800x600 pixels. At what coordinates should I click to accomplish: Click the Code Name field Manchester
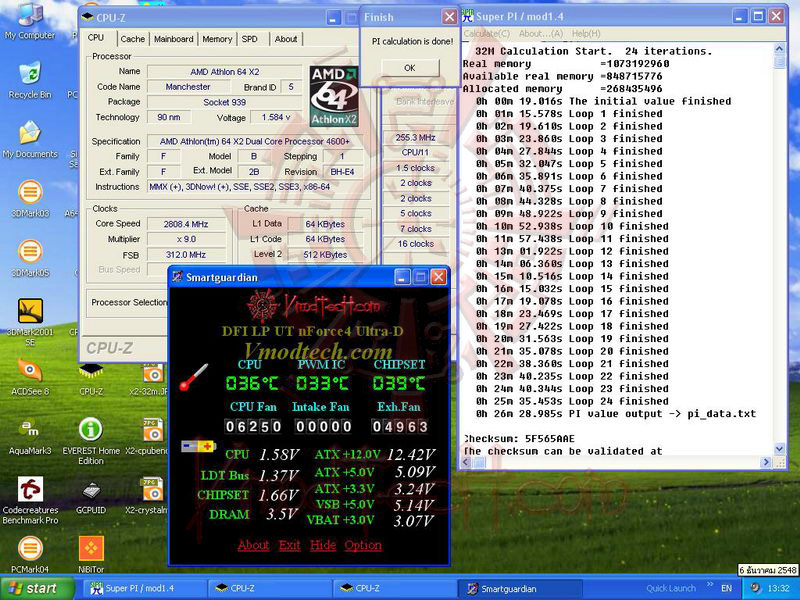[x=188, y=87]
